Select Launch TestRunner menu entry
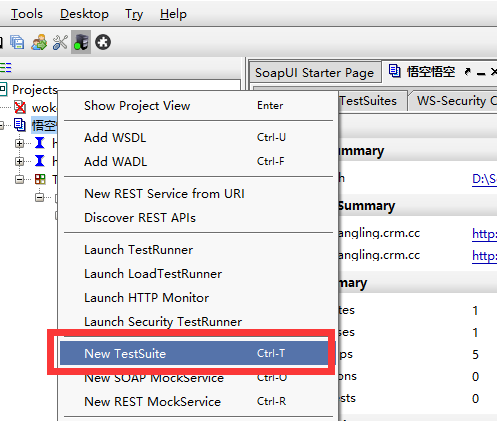Image resolution: width=497 pixels, height=421 pixels. coord(198,250)
